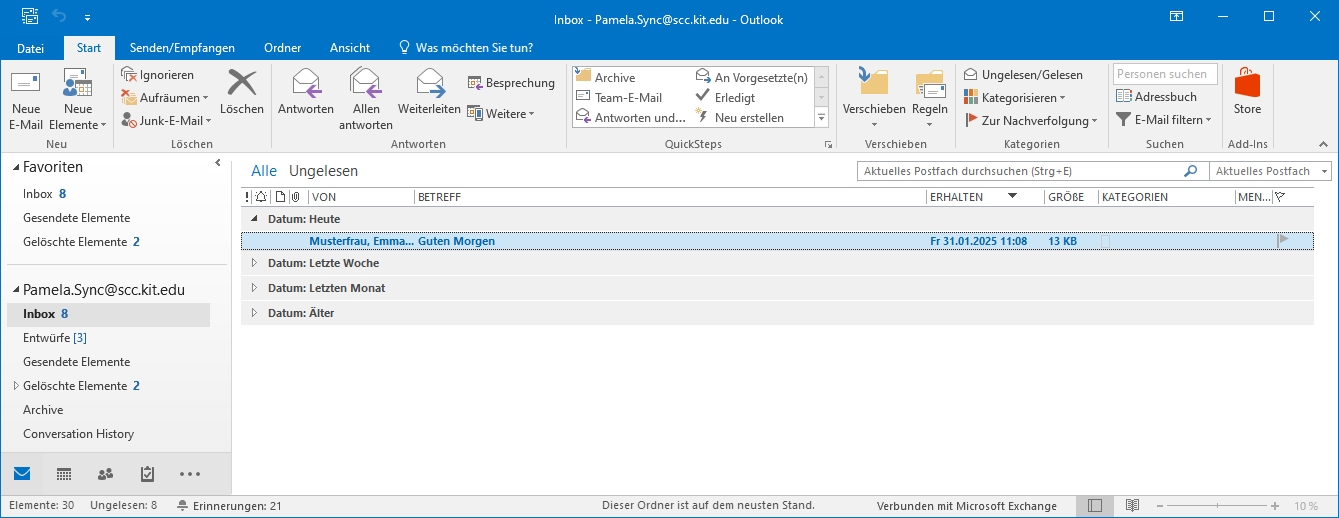Screen dimensions: 1339x518
Task: Forward the email with Weiterleiten
Action: pos(429,92)
